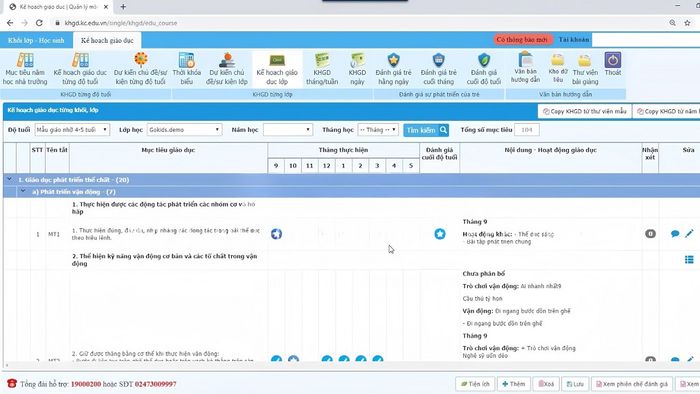700x394 pixels.
Task: Select Kế hoạch giáo dục lớp icon
Action: point(277,60)
